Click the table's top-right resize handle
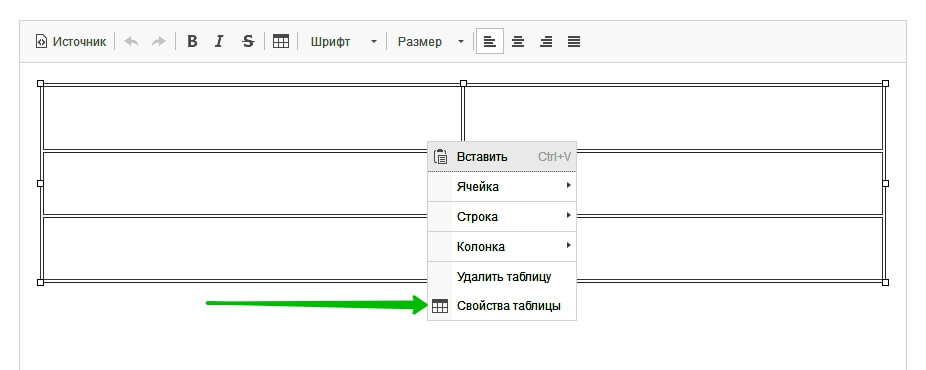The image size is (926, 370). [x=885, y=84]
